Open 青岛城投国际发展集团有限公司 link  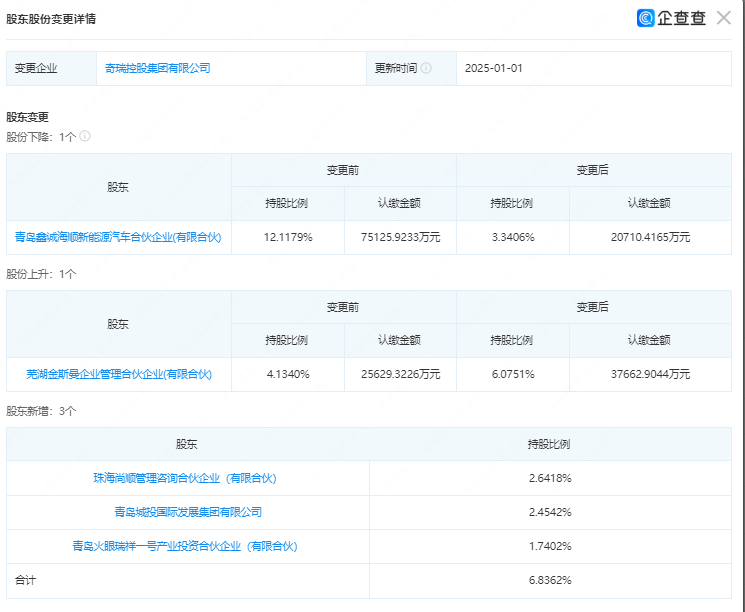(188, 512)
